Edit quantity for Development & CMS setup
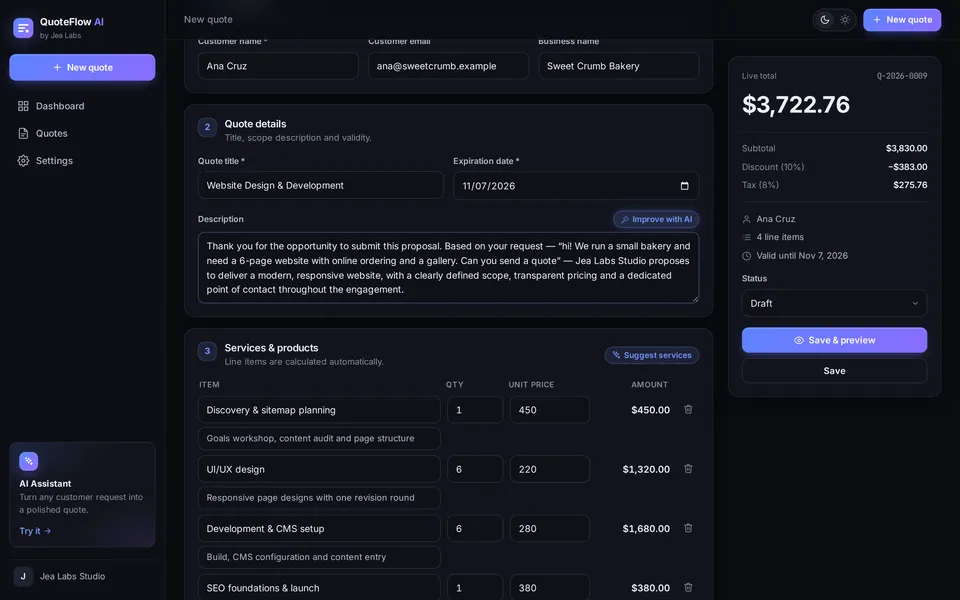The image size is (960, 600). tap(475, 528)
